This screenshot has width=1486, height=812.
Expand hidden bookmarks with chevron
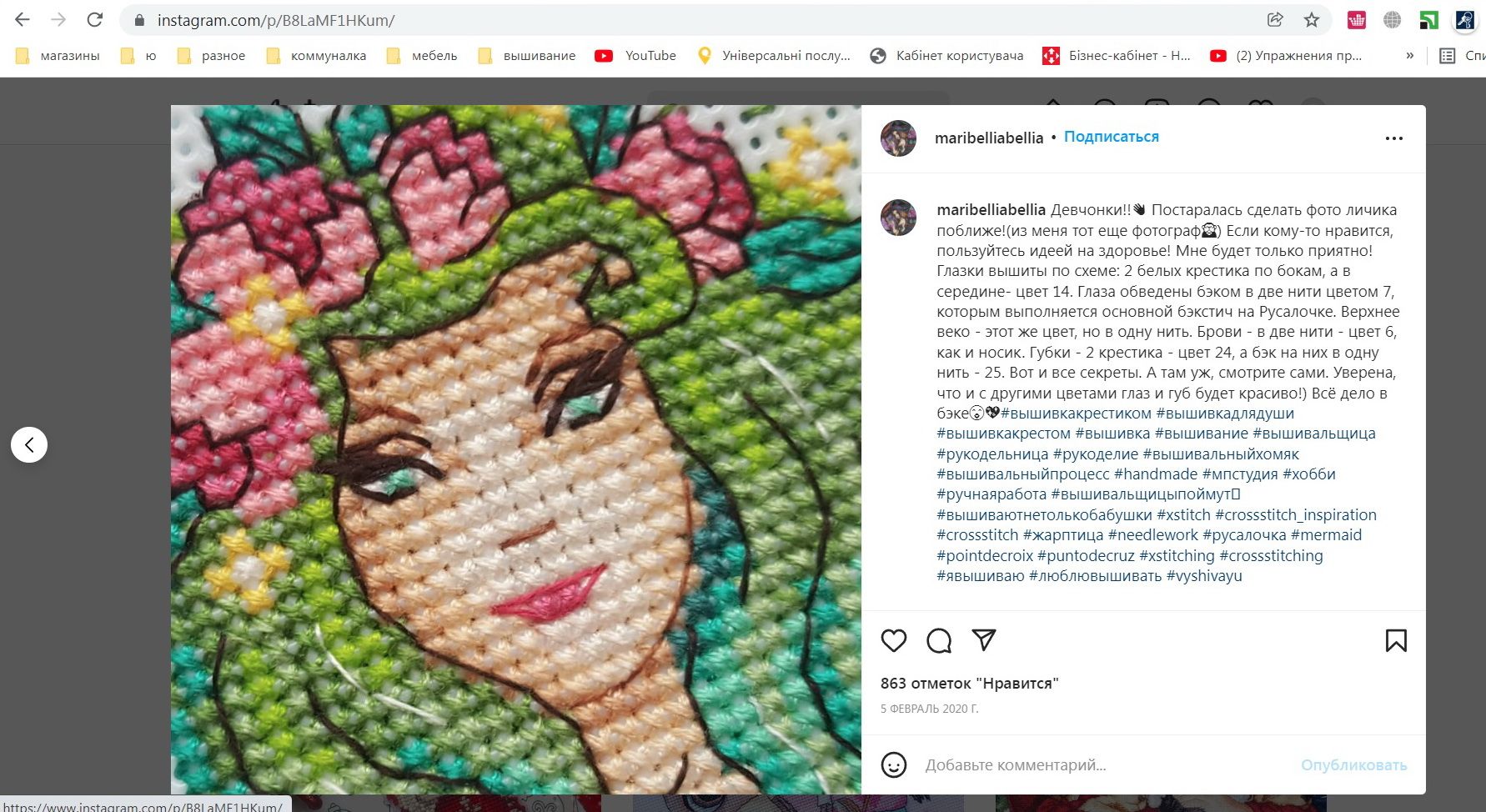[1409, 56]
